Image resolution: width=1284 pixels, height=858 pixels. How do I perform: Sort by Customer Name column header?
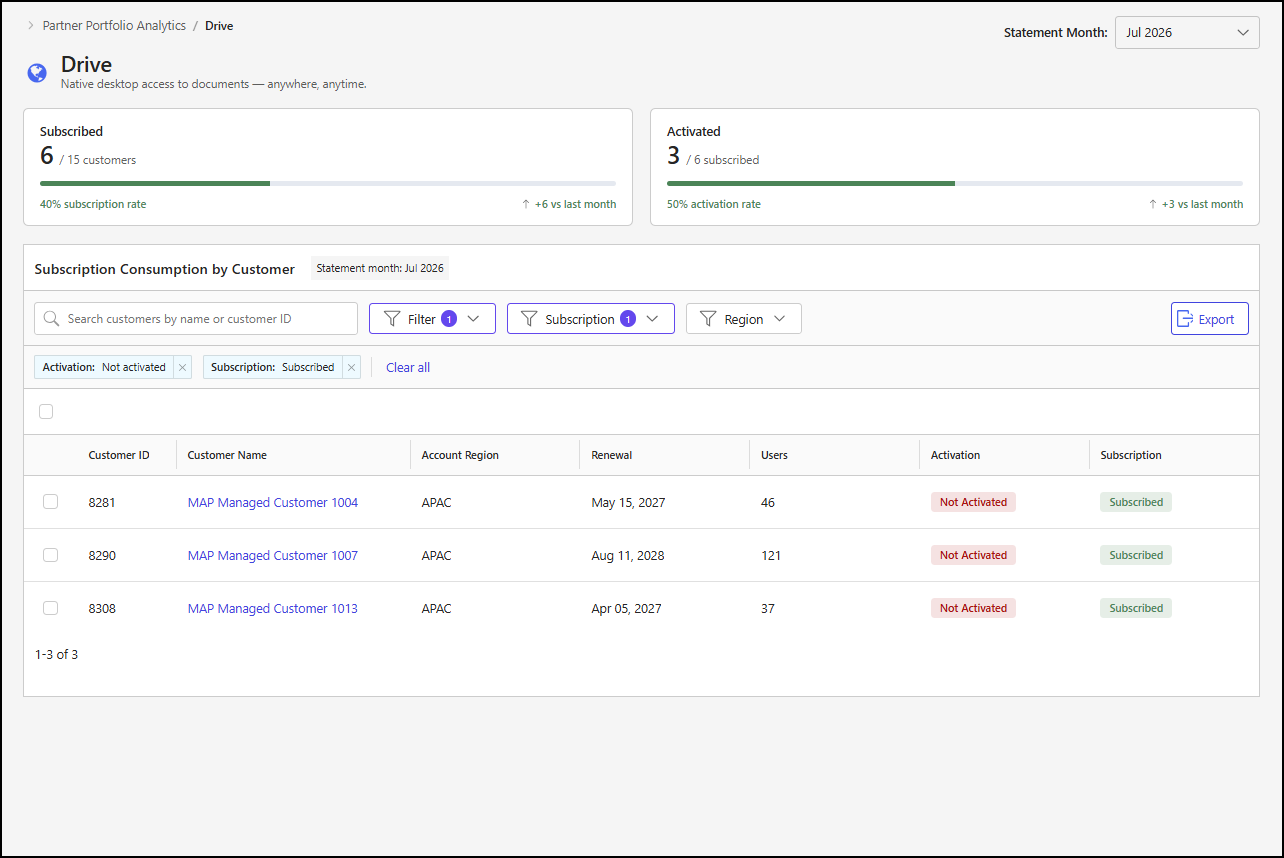pos(227,455)
